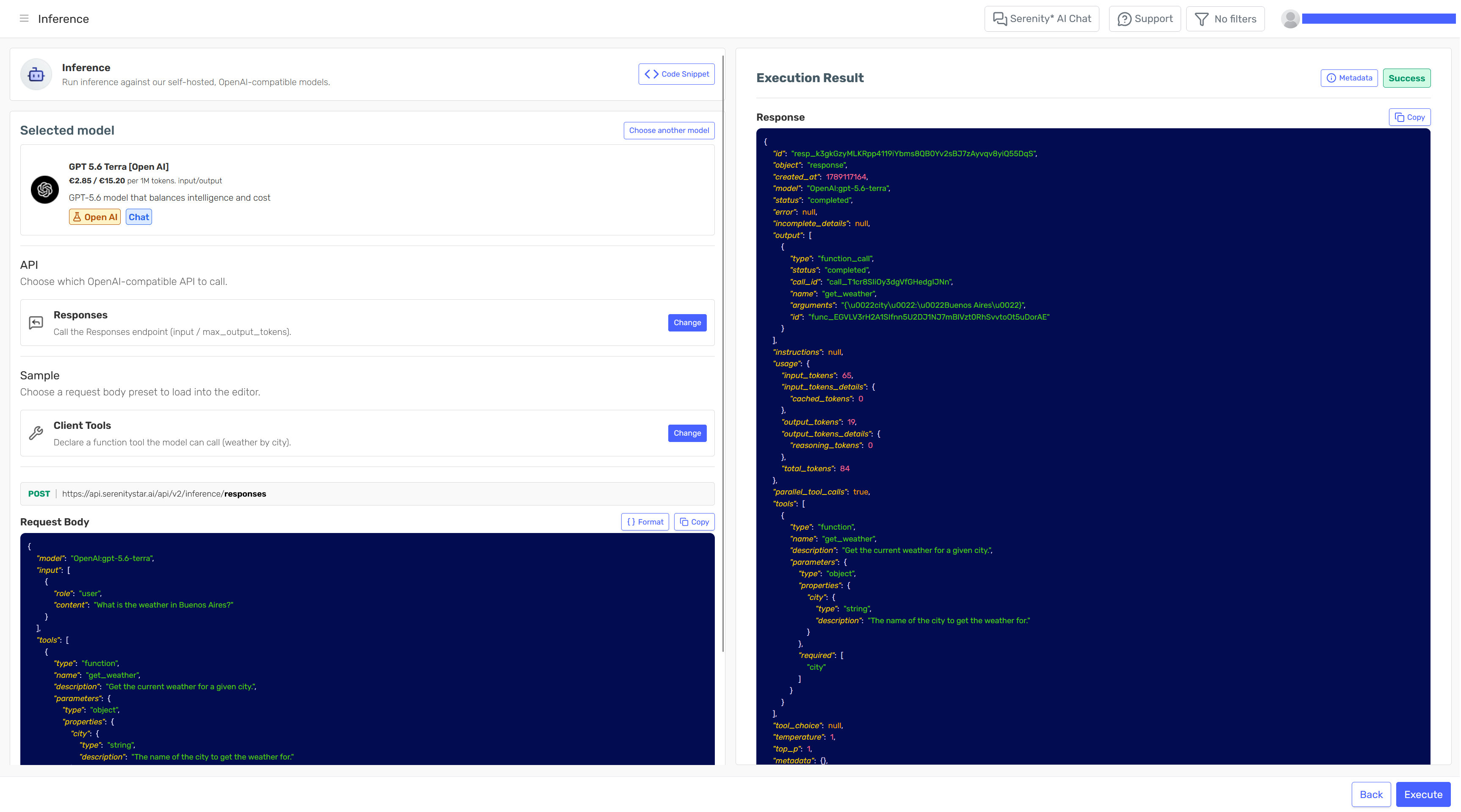
Task: Click the "Inference" page title
Action: (64, 19)
